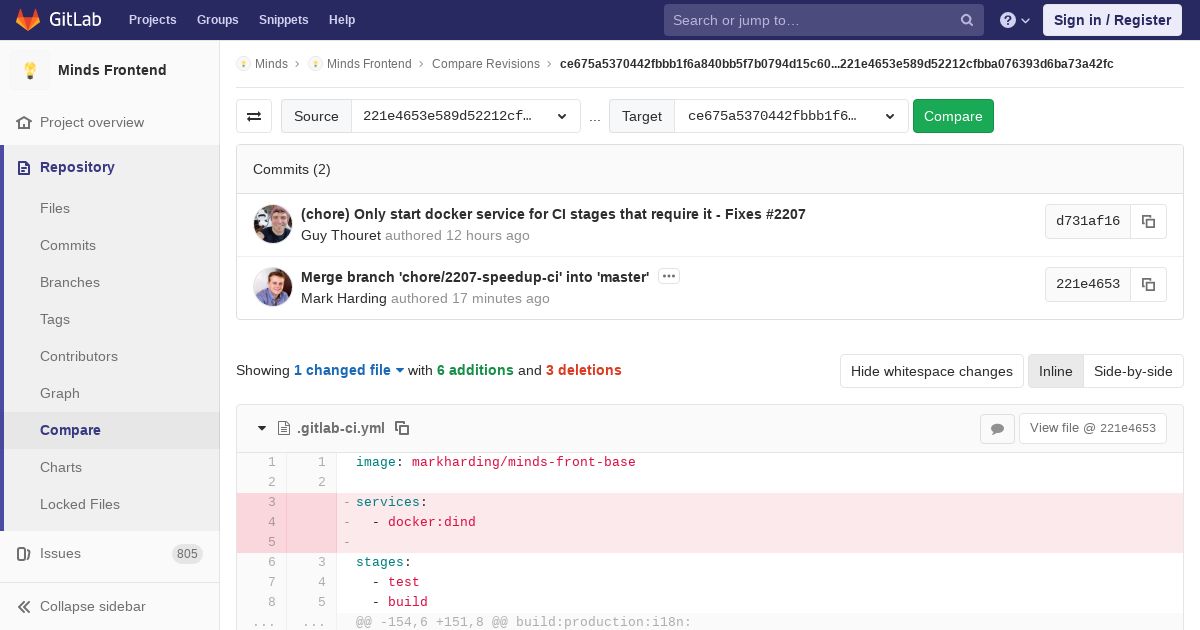Screen dimensions: 1200x630
Task: Open Charts in repository sidebar
Action: pyautogui.click(x=61, y=467)
